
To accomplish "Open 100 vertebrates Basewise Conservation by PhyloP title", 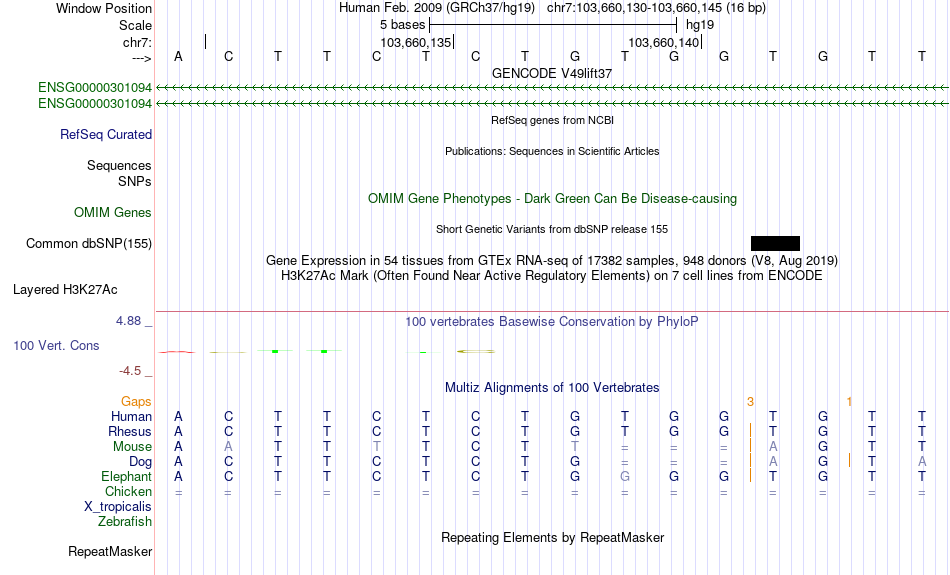I will click(552, 322).
